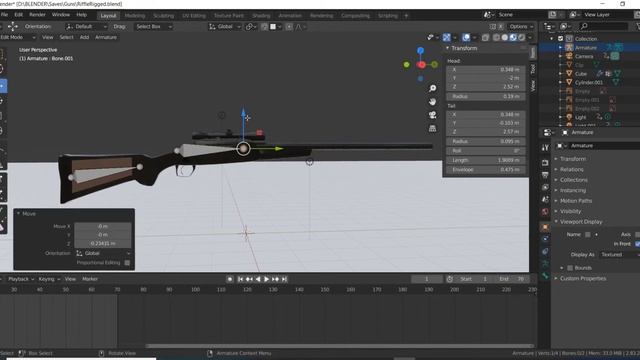Image resolution: width=640 pixels, height=360 pixels.
Task: Toggle X-ray display in viewport header
Action: tap(485, 38)
